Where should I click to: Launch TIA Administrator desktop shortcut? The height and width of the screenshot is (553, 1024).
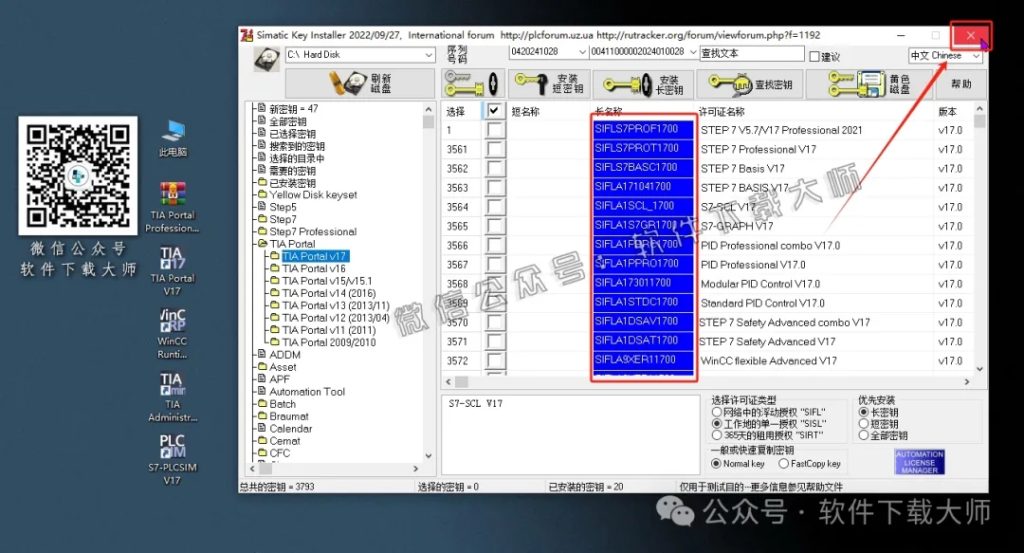[x=172, y=397]
